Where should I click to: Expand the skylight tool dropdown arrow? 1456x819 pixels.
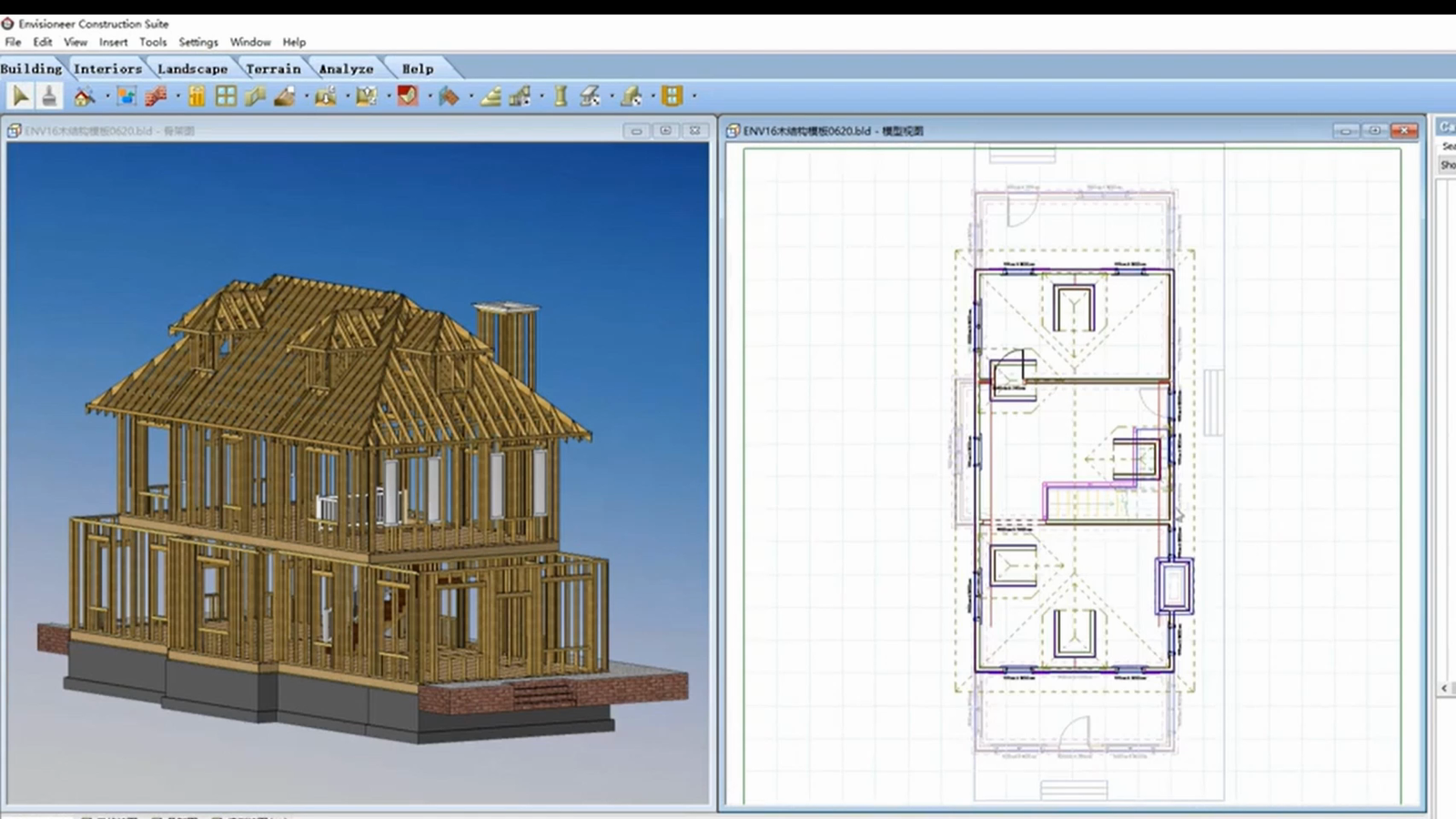click(x=470, y=96)
